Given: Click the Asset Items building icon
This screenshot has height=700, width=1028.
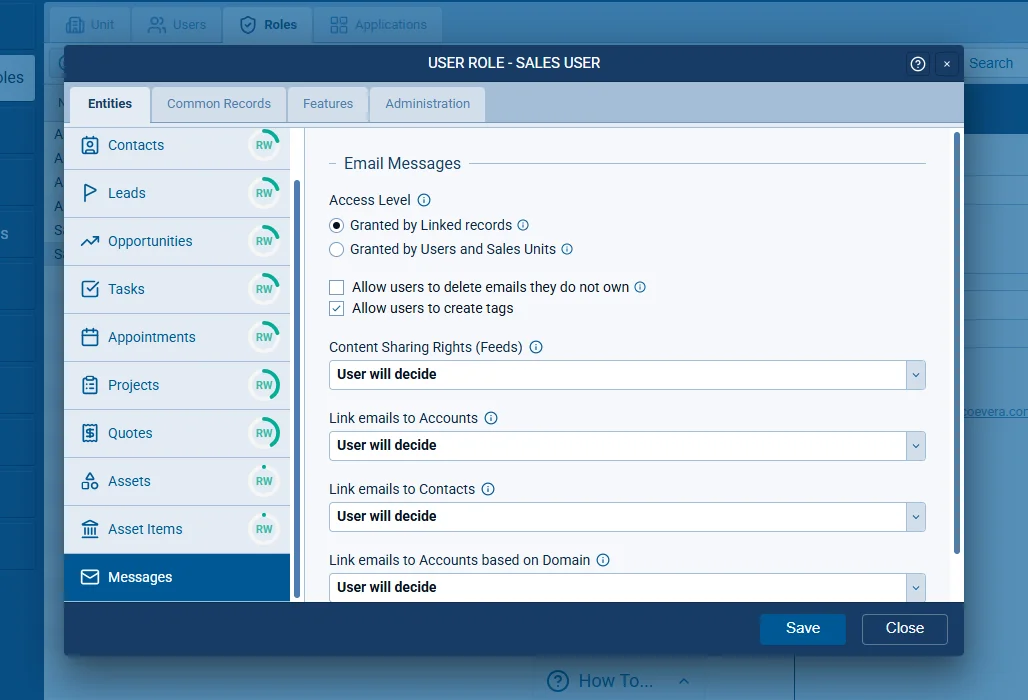Looking at the screenshot, I should click(x=90, y=529).
